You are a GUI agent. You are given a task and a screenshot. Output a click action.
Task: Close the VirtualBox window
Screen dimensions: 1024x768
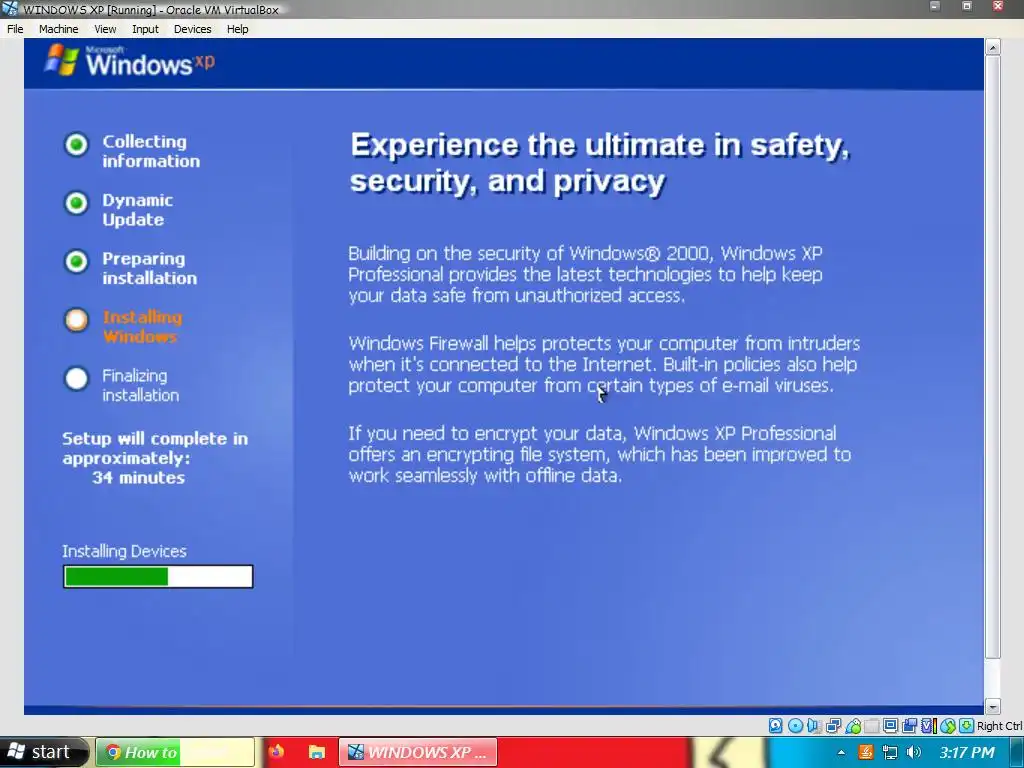pyautogui.click(x=998, y=7)
